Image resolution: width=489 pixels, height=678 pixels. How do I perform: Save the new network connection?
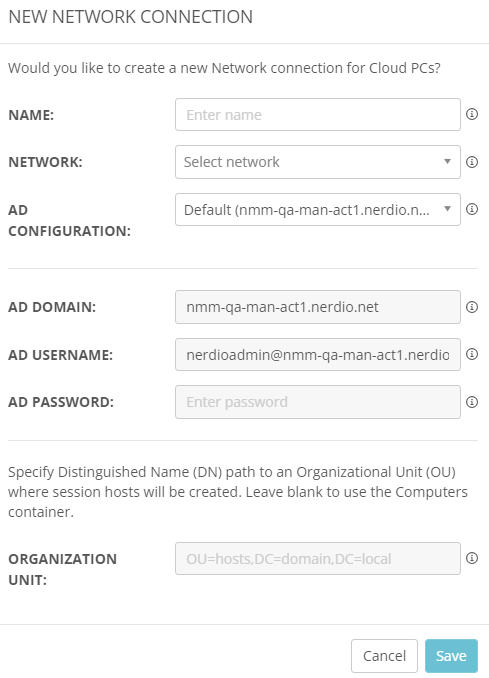click(x=451, y=656)
